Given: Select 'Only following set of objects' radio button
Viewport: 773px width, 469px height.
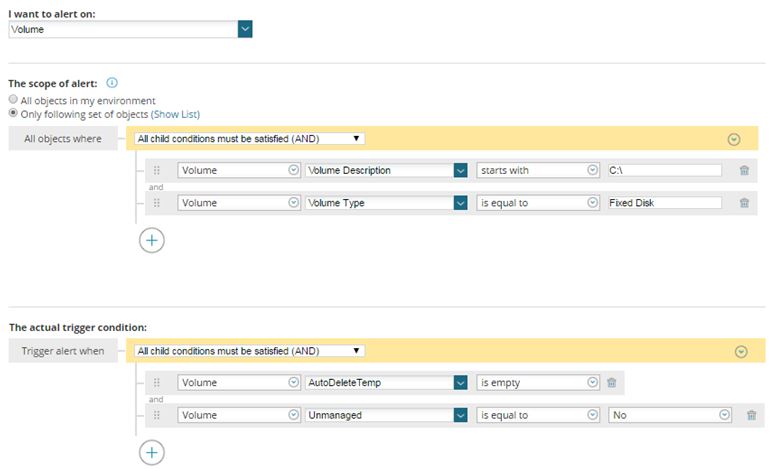Looking at the screenshot, I should (13, 113).
